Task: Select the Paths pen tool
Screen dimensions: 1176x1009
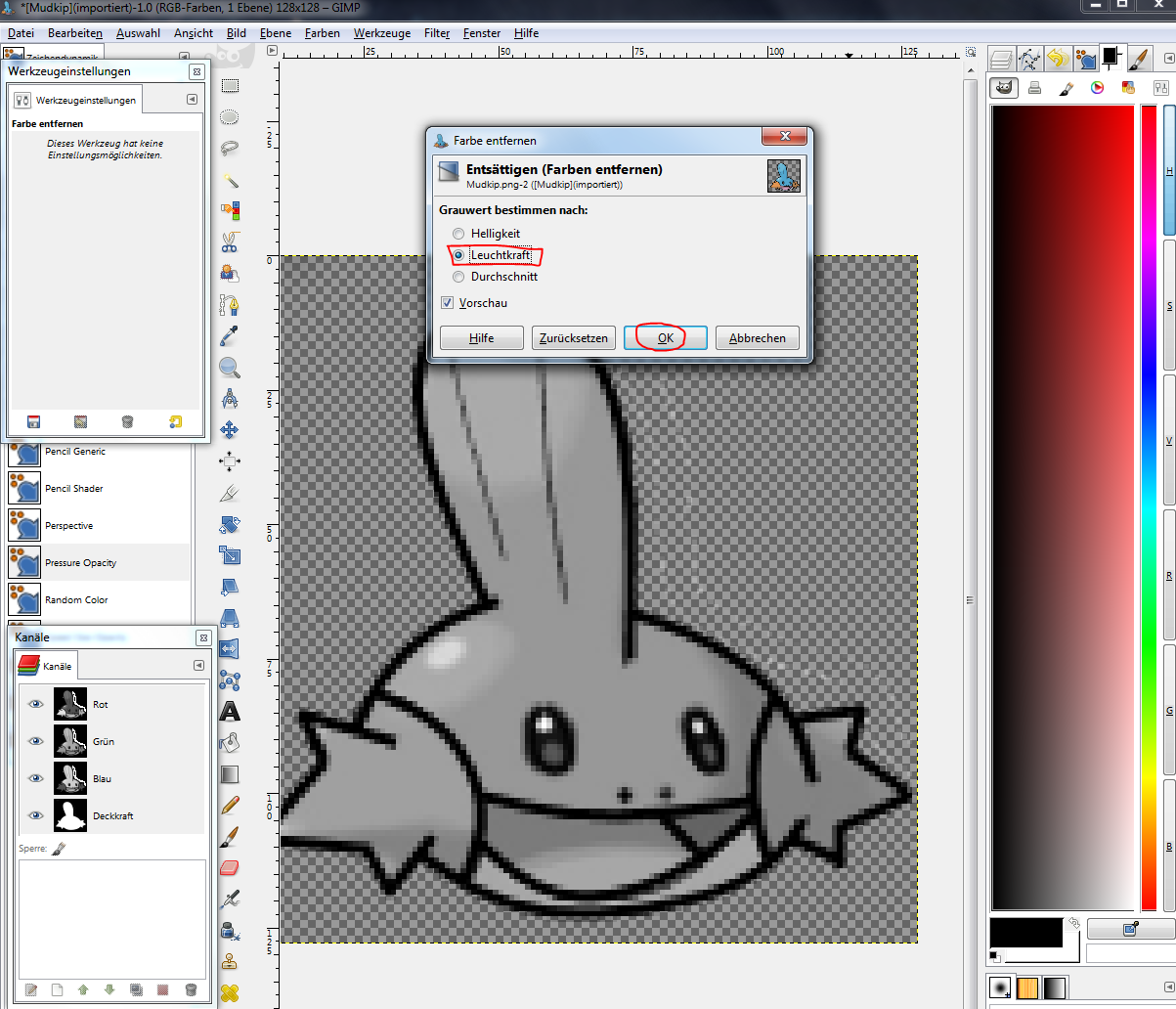Action: pyautogui.click(x=230, y=305)
